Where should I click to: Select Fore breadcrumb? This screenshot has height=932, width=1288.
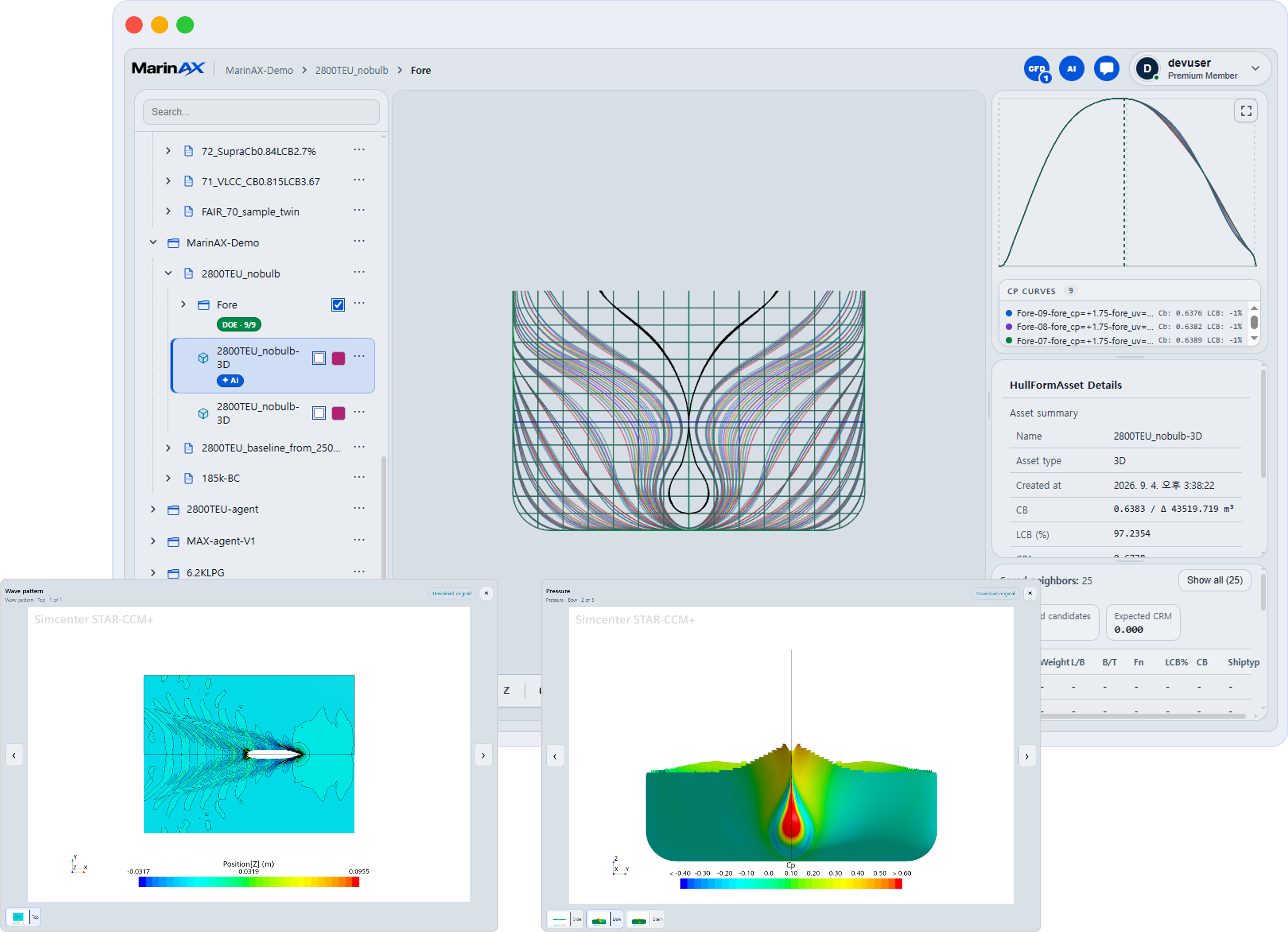point(421,71)
